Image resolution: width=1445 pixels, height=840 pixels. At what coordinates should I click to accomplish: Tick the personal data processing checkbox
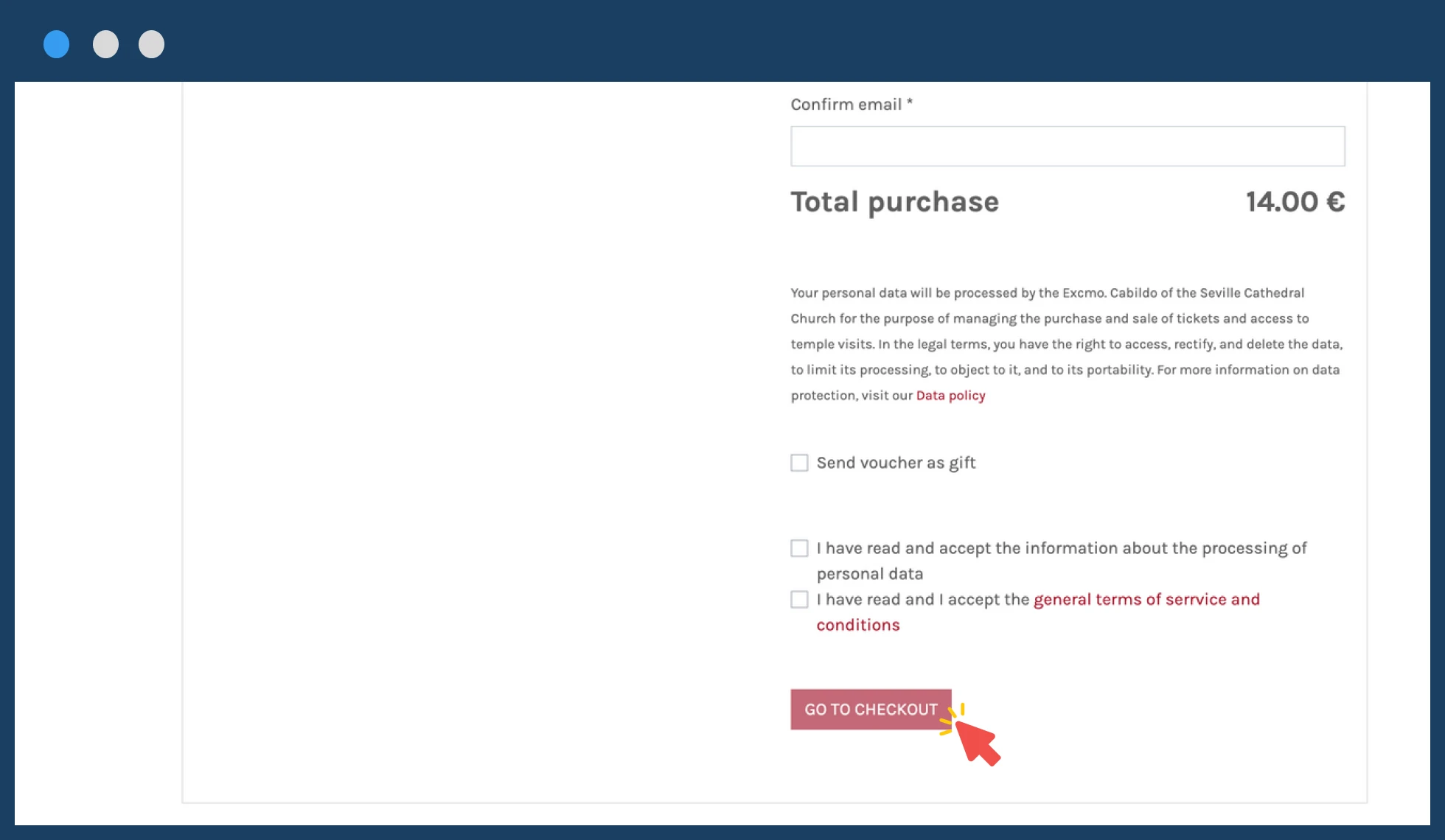799,548
